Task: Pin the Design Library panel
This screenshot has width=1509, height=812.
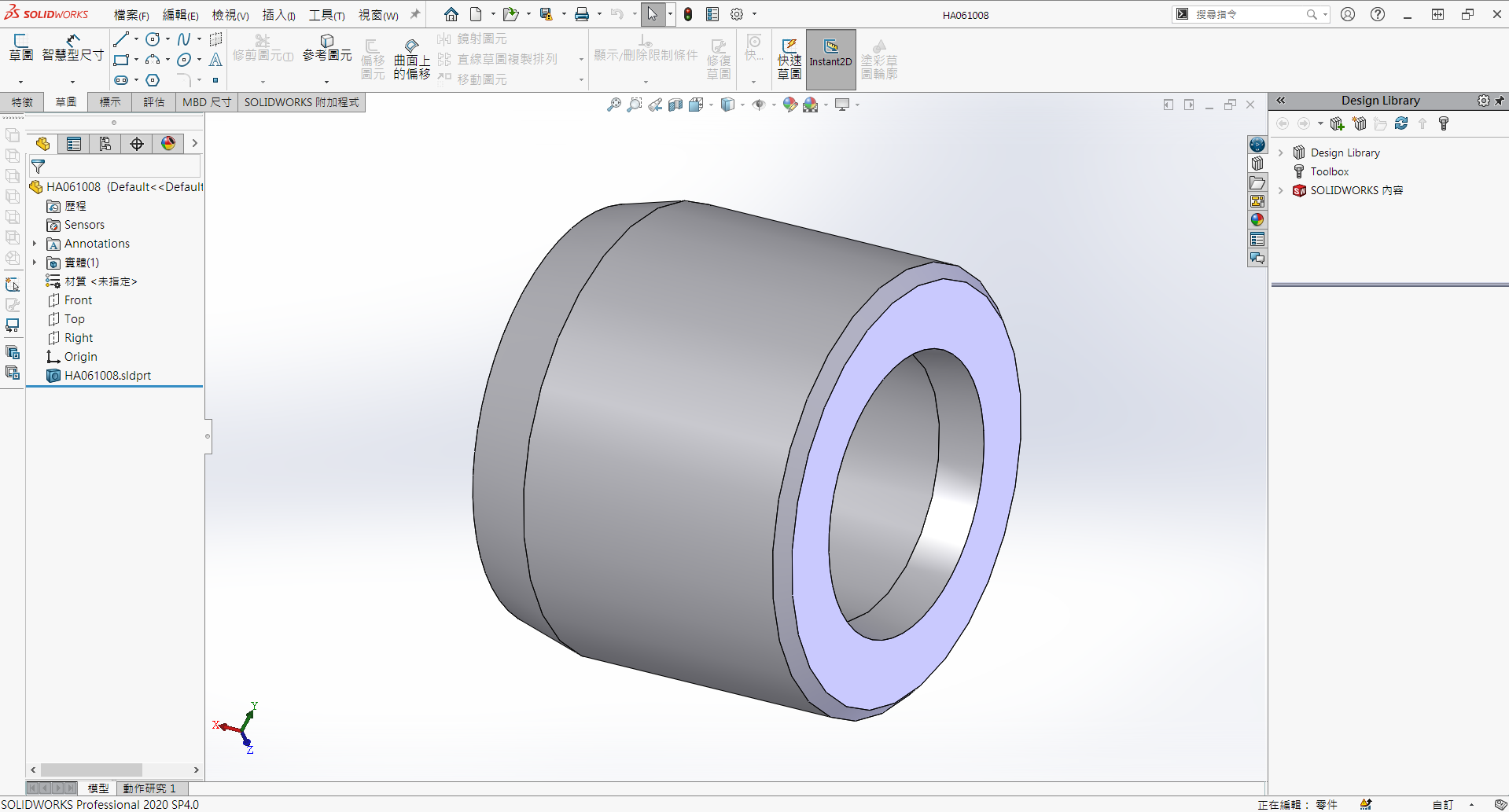Action: (1500, 101)
